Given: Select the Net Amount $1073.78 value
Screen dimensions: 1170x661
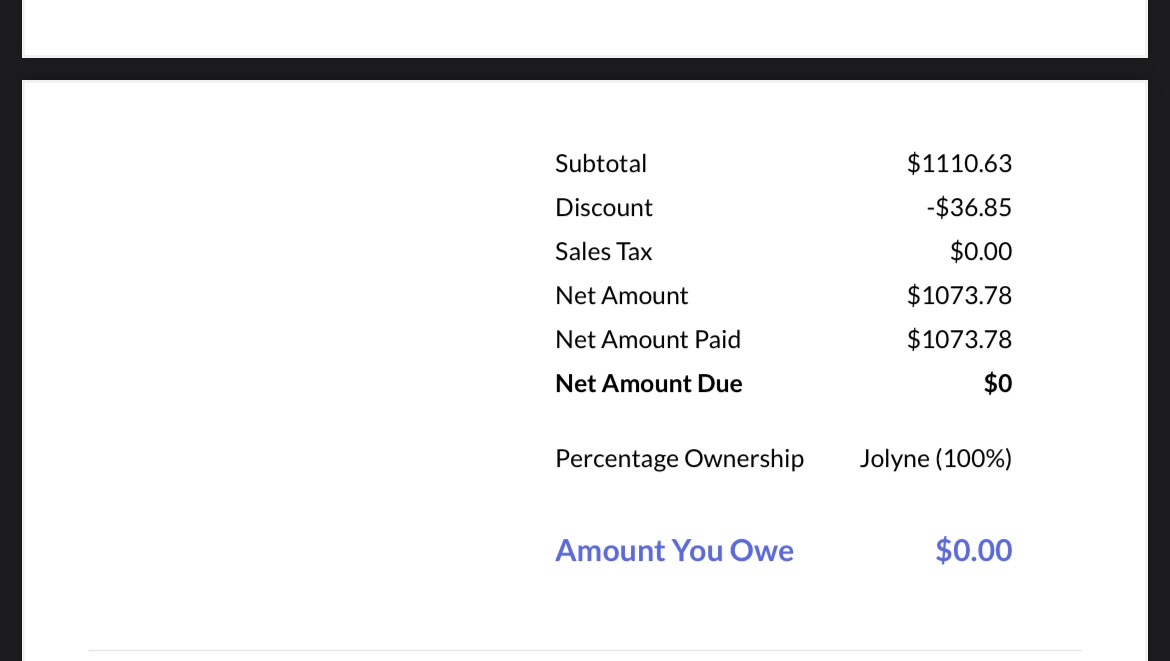Looking at the screenshot, I should pos(959,295).
